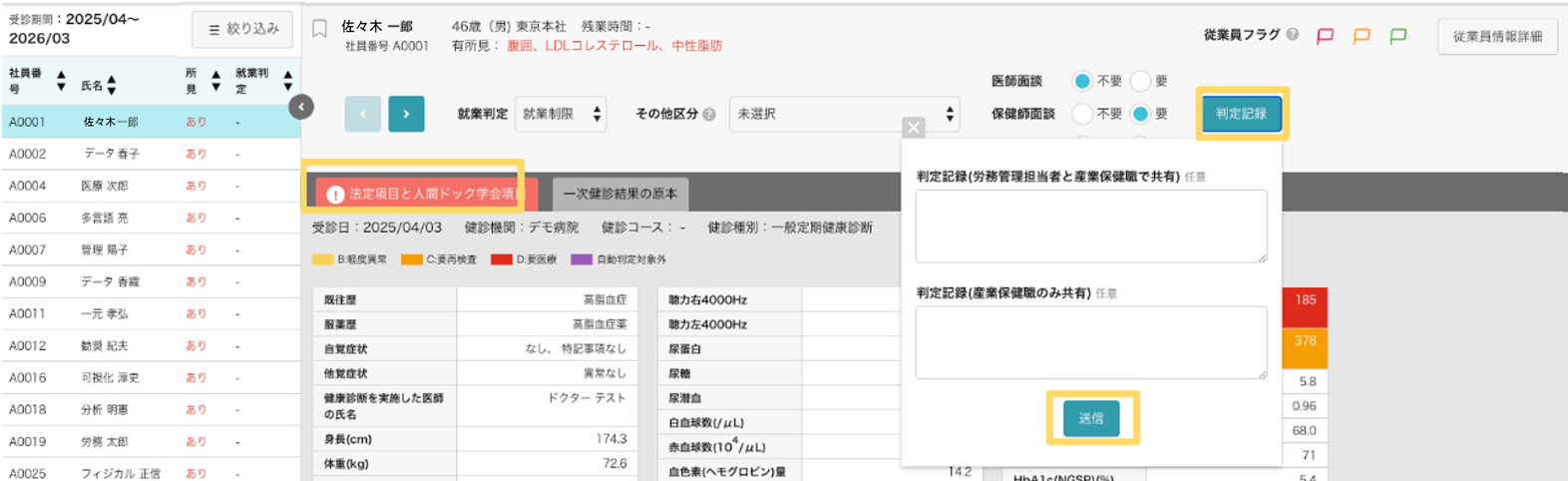Go to the previous employee arrow

(363, 114)
